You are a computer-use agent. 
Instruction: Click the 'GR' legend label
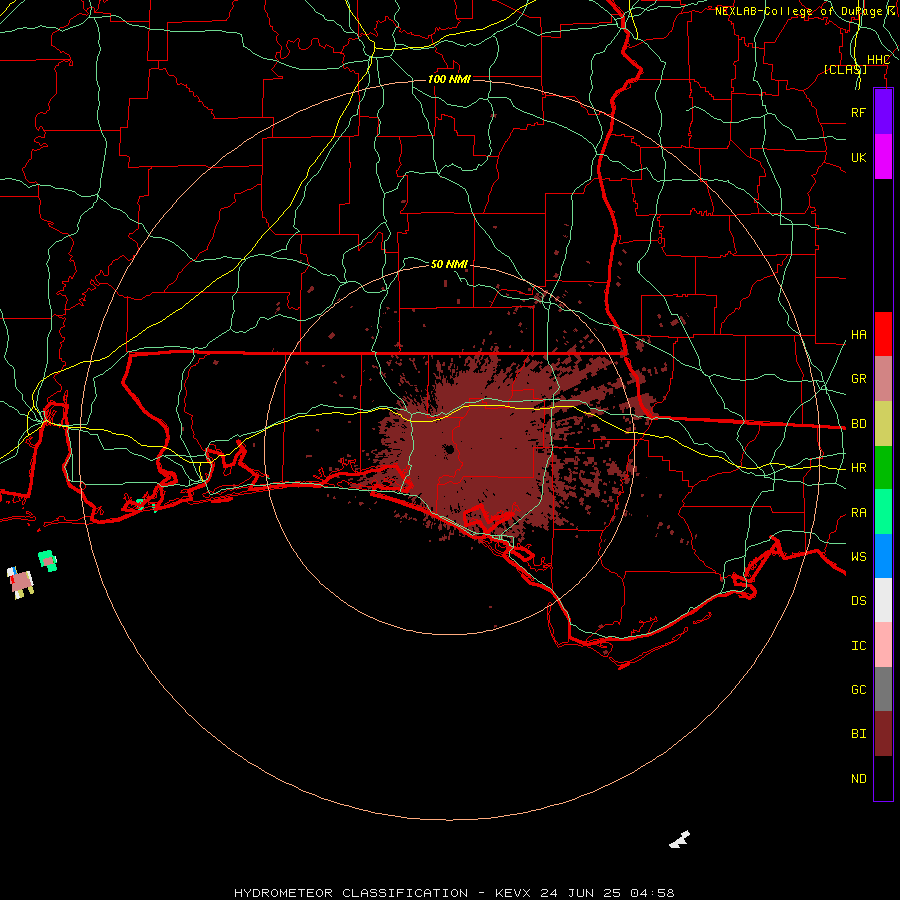[x=858, y=379]
